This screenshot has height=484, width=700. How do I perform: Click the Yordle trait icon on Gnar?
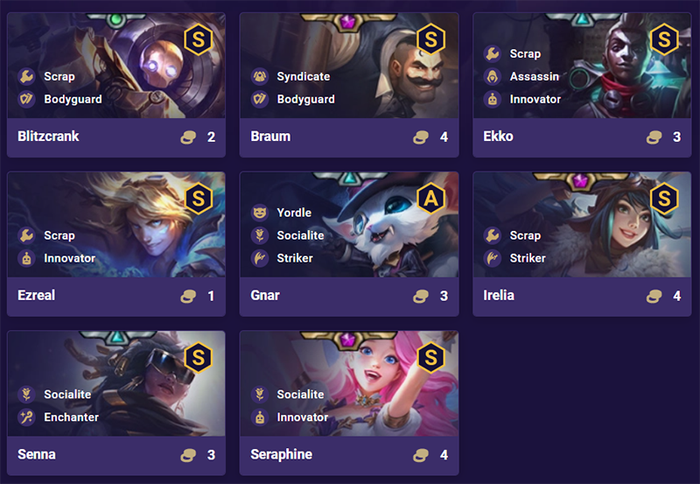click(259, 213)
